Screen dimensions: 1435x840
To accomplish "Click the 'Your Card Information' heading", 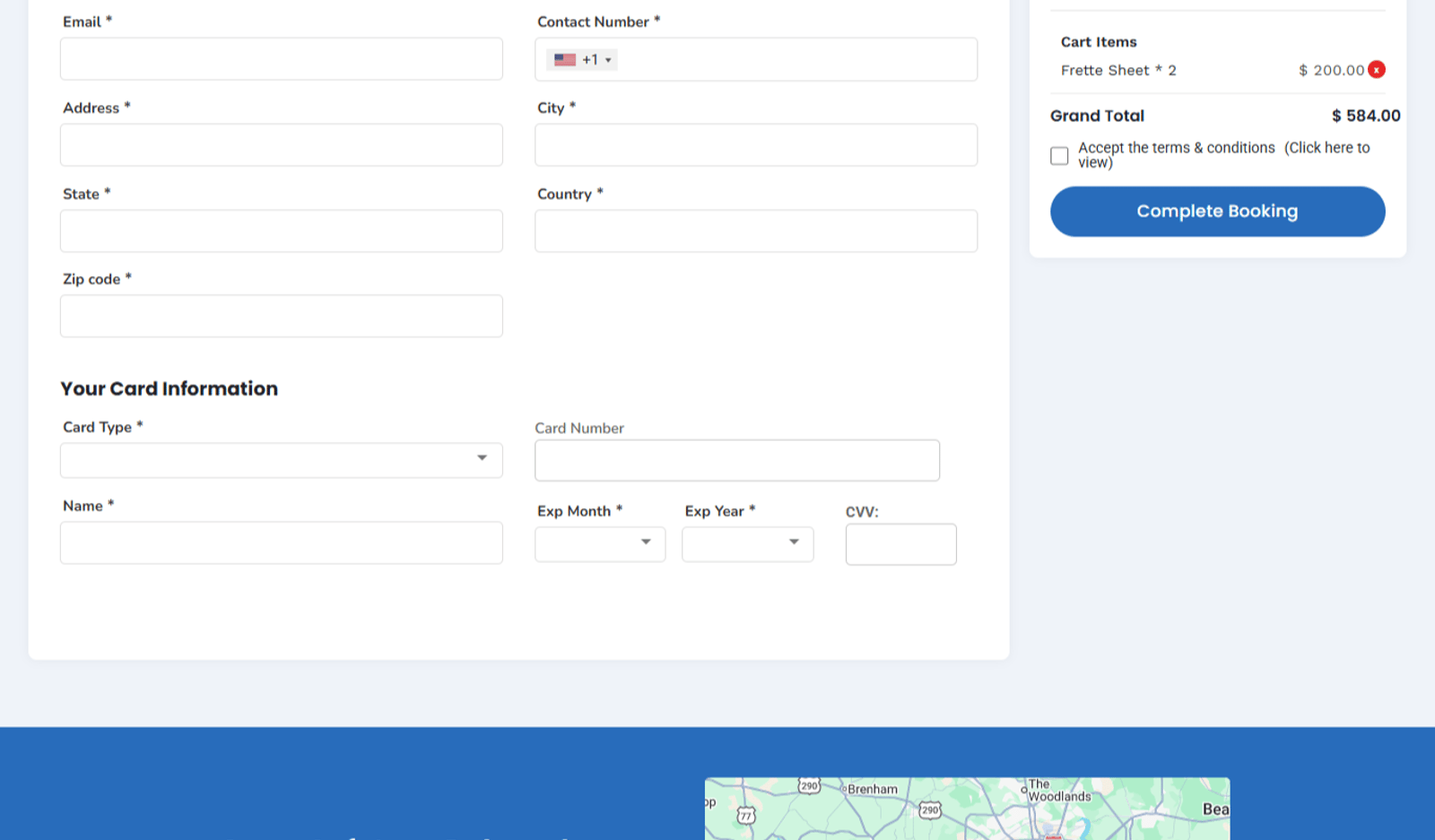I will [x=170, y=388].
